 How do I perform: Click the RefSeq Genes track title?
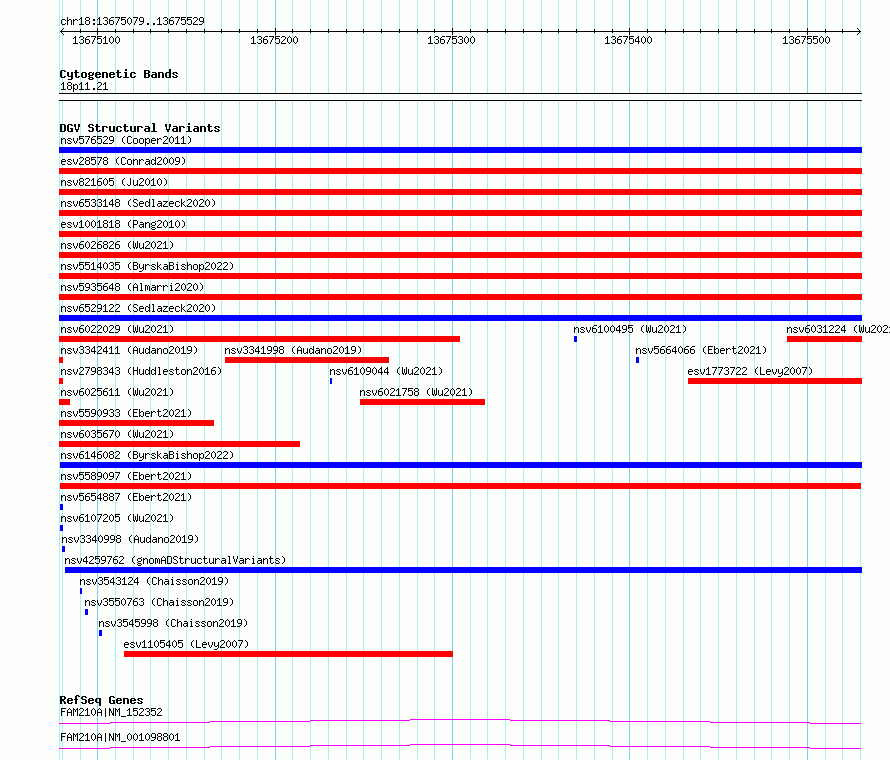101,700
